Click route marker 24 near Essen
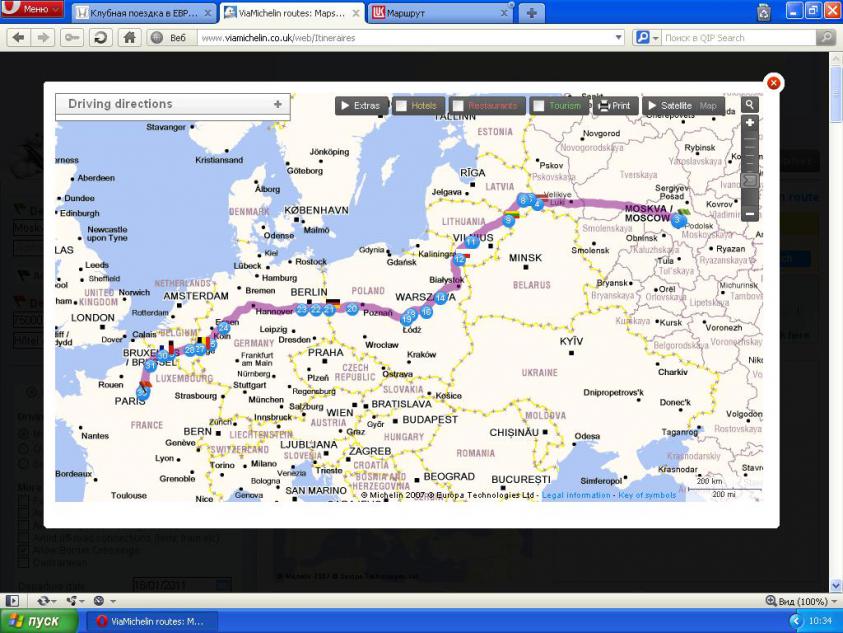Screen dimensions: 843x633 point(224,328)
